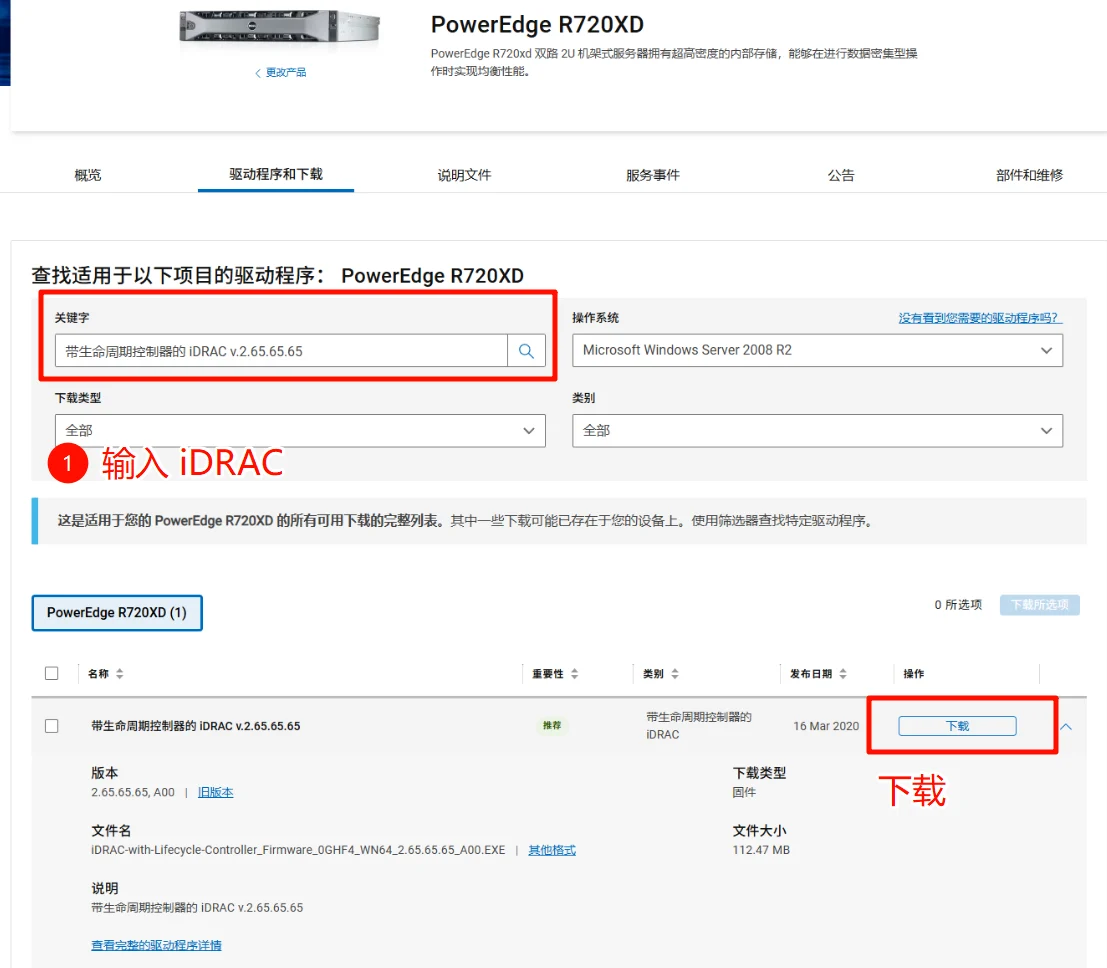Image resolution: width=1107 pixels, height=968 pixels.
Task: Click into the 关键字 search input field
Action: tap(281, 351)
